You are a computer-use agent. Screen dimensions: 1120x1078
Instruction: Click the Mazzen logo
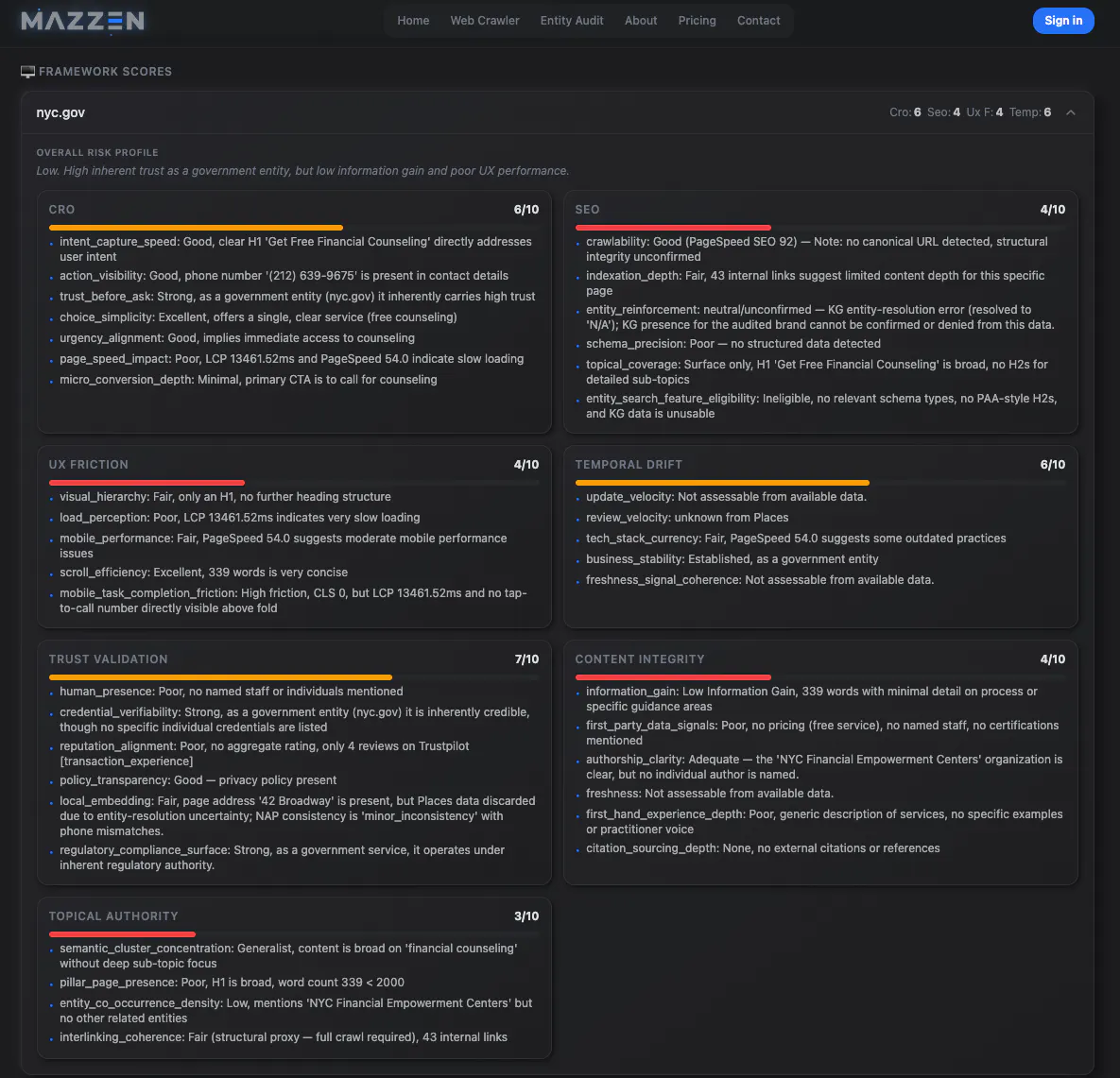[83, 21]
